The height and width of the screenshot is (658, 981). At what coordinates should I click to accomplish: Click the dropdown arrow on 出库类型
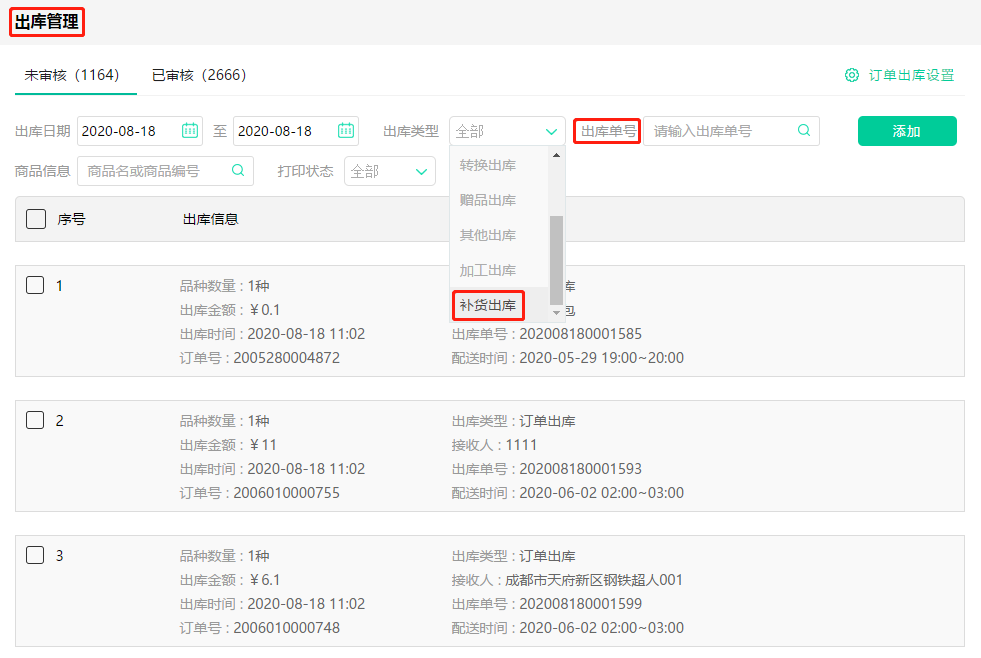click(x=550, y=131)
